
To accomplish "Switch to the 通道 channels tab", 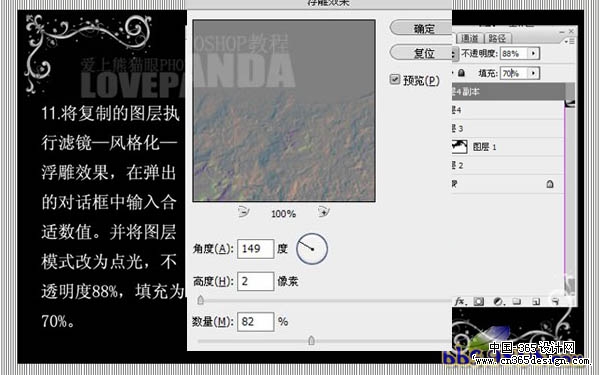I will (x=469, y=38).
